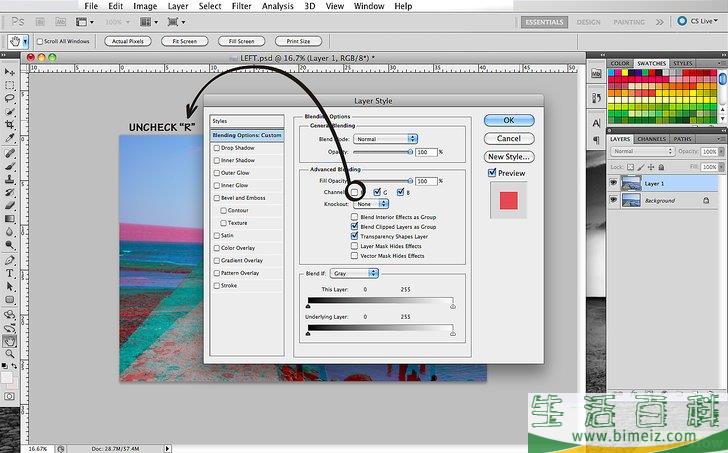Select the Move tool
Image resolution: width=728 pixels, height=453 pixels.
pos(10,72)
